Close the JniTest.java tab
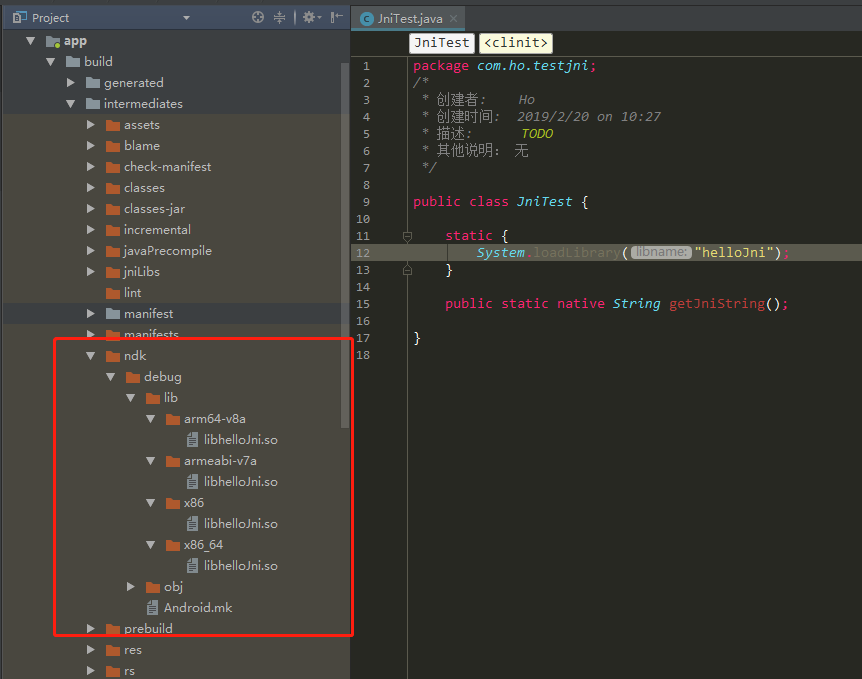This screenshot has width=862, height=679. click(454, 19)
